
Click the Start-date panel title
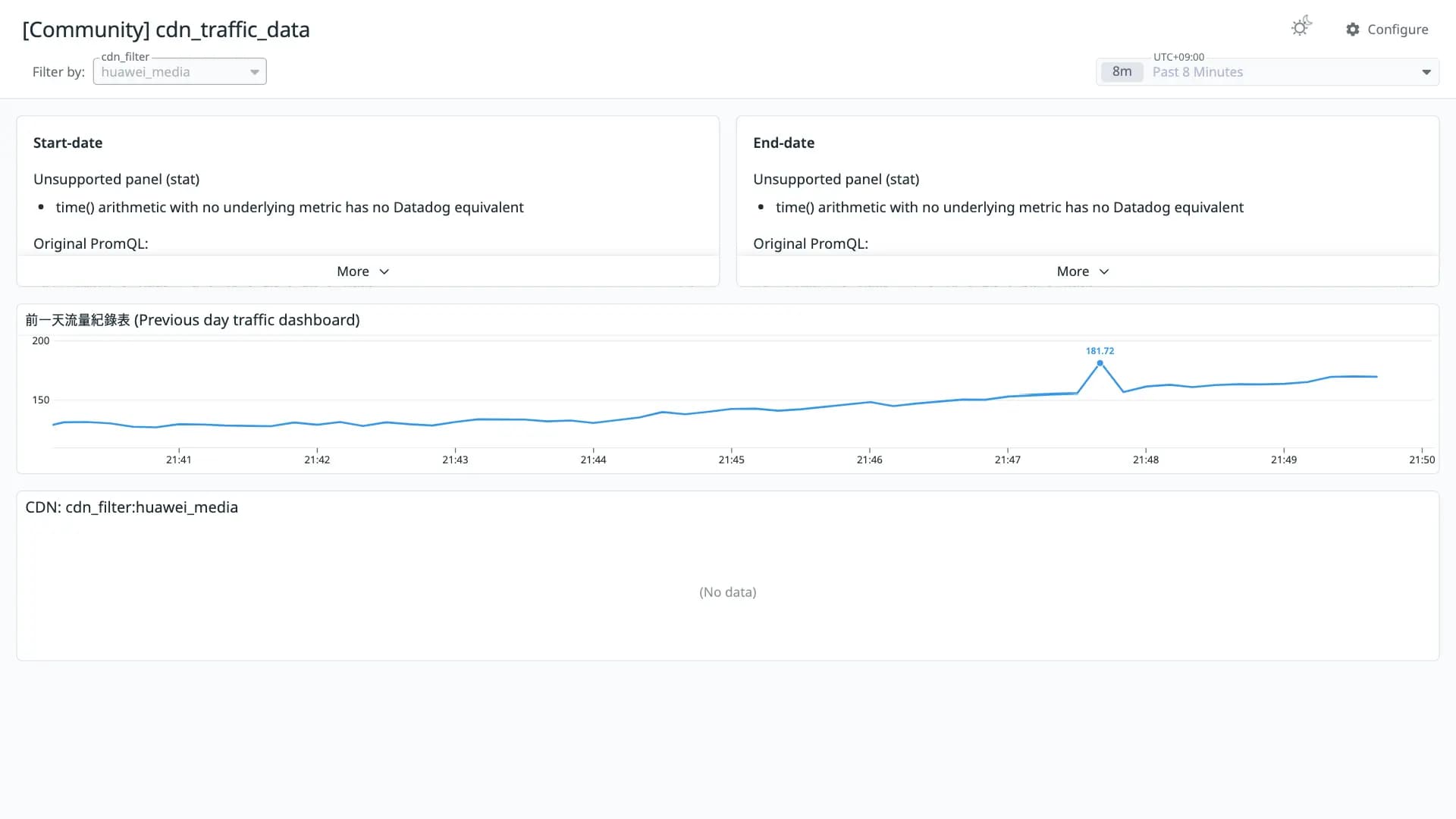point(68,143)
